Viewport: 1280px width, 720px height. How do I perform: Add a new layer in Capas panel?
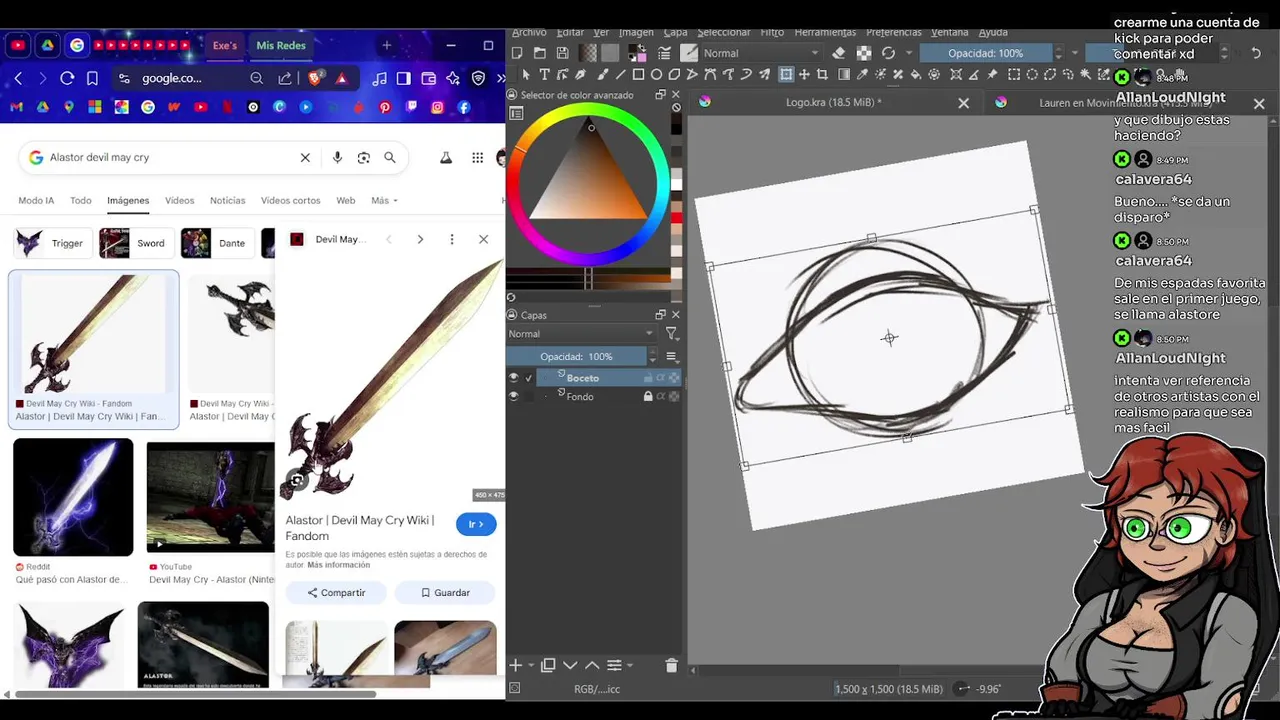pos(516,665)
